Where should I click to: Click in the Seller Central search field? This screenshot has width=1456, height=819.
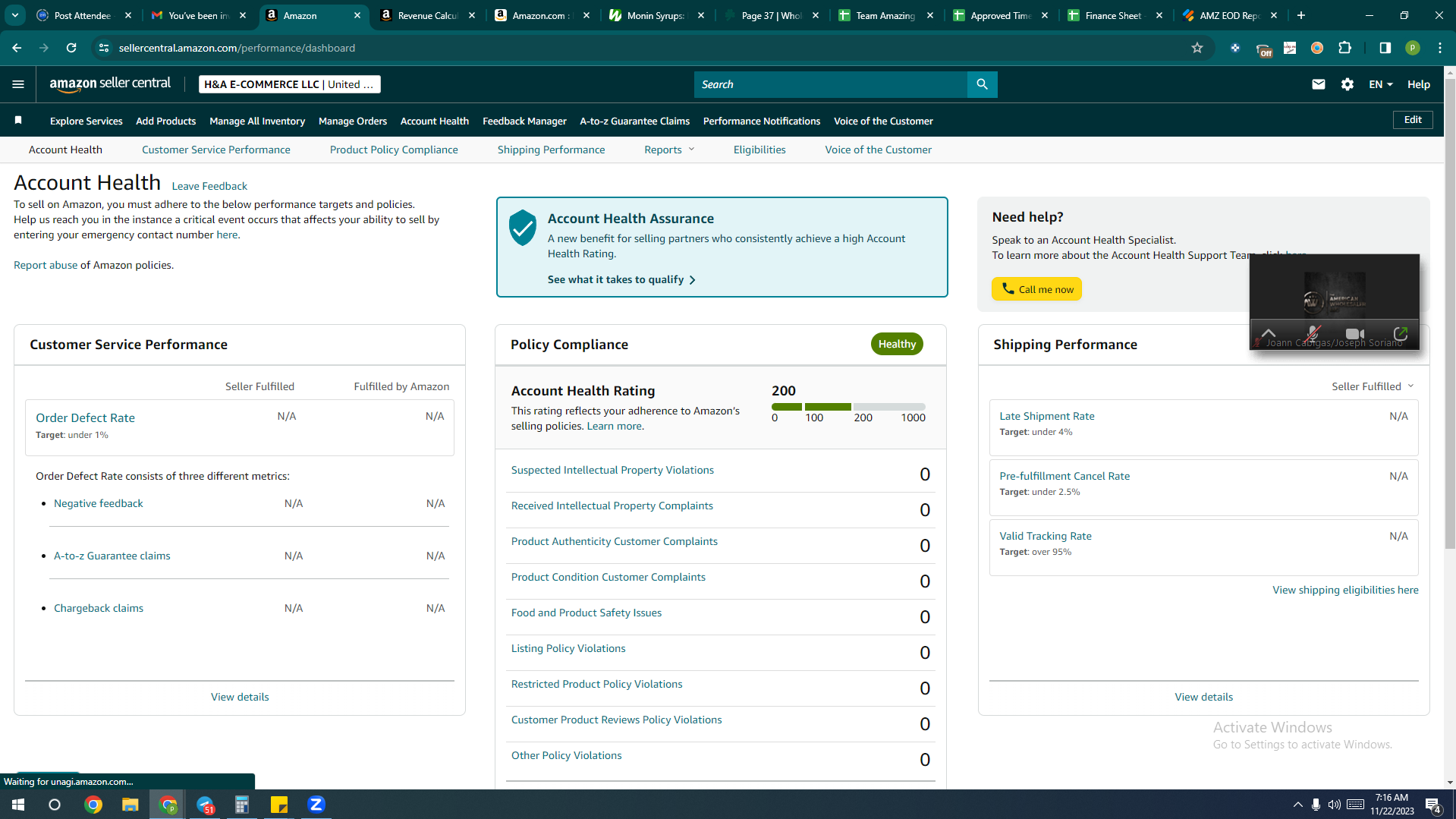830,84
